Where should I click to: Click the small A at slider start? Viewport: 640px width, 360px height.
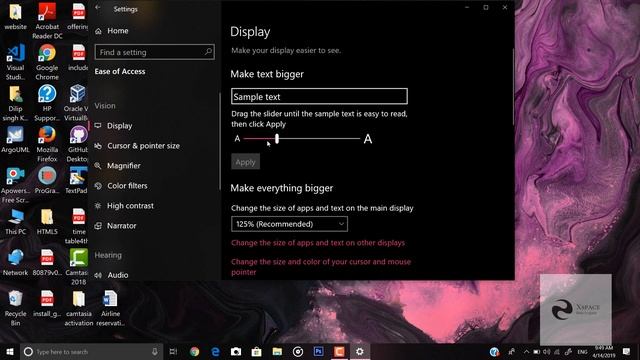click(237, 139)
